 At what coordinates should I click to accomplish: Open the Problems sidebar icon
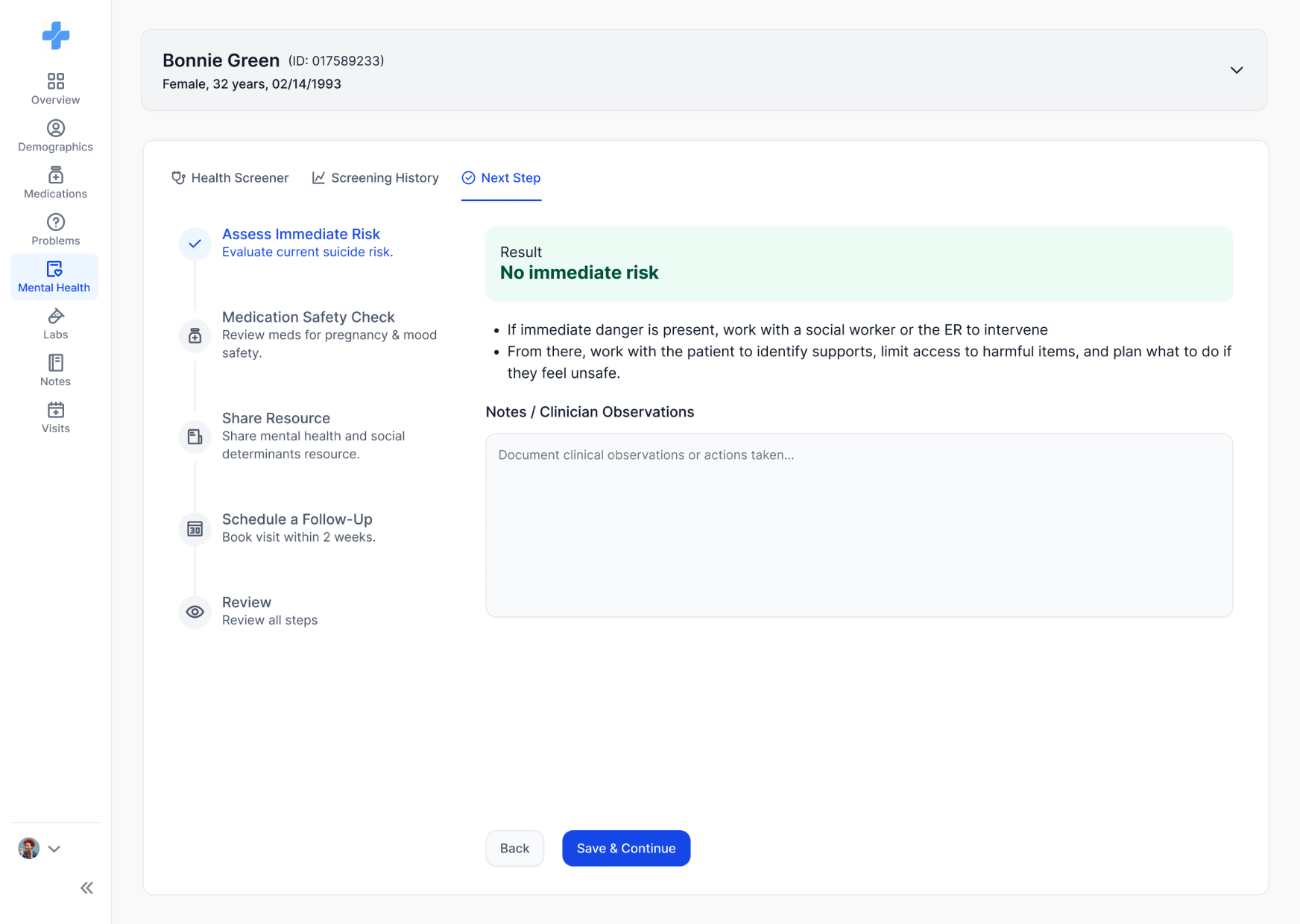tap(55, 222)
